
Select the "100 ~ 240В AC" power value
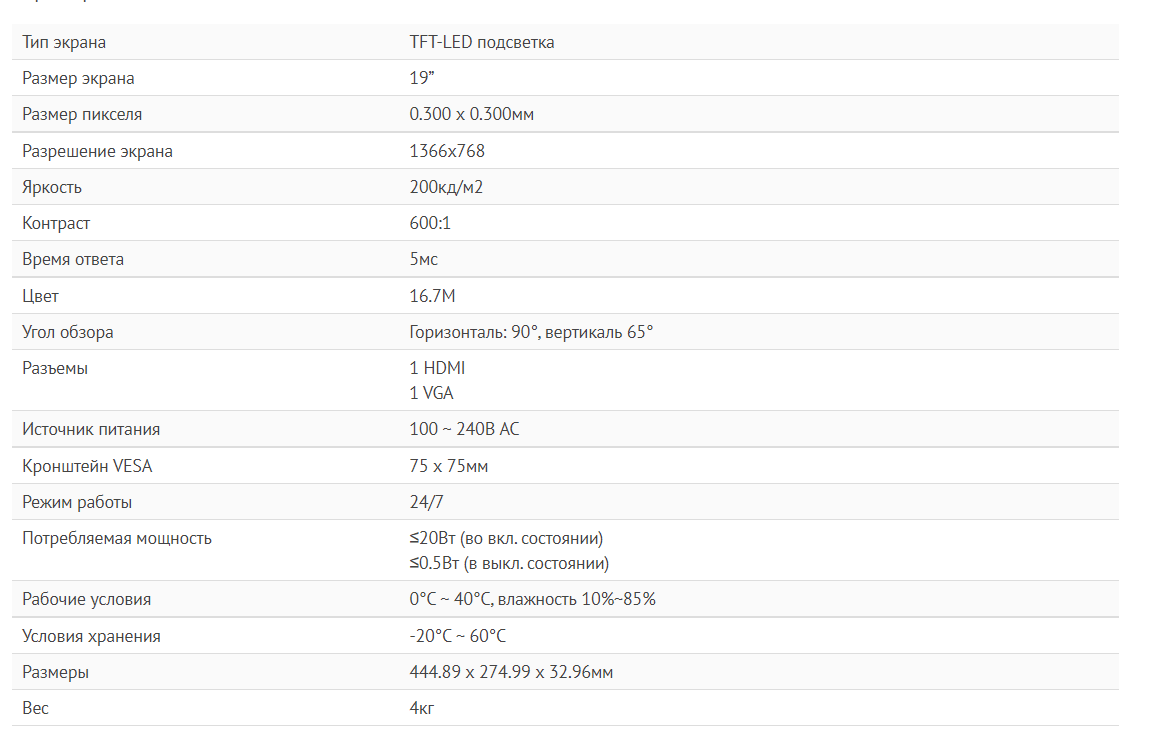(x=464, y=429)
